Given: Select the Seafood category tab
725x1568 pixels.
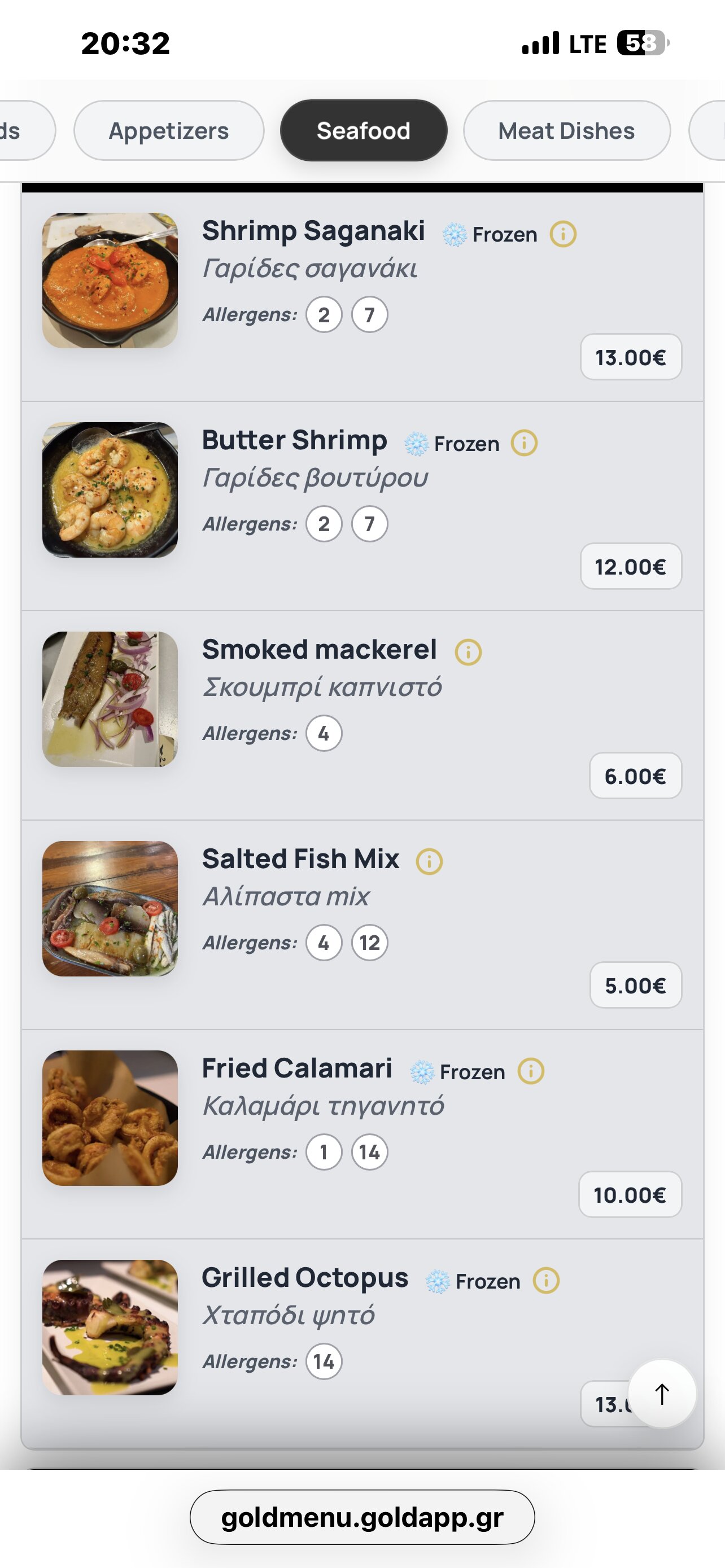Looking at the screenshot, I should pos(364,130).
